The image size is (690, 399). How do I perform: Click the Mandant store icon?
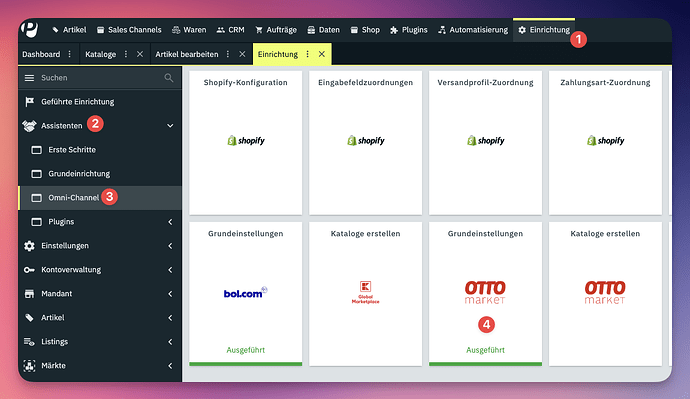(29, 294)
